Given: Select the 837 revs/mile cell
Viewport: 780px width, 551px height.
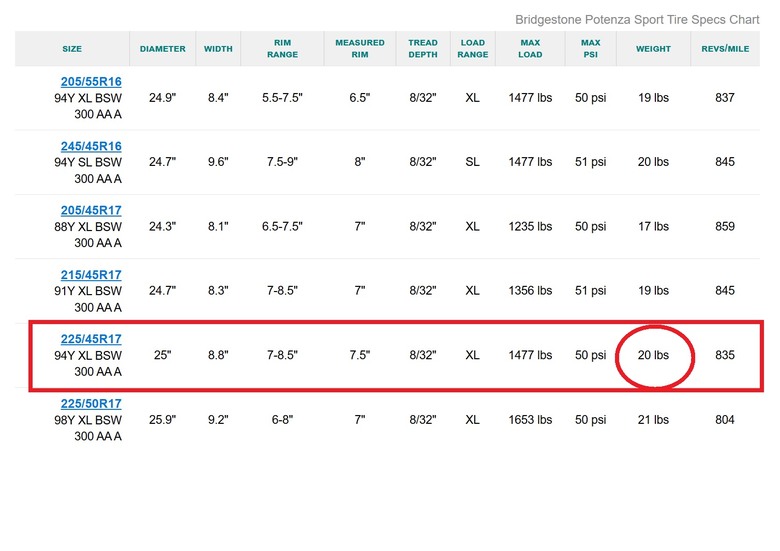Looking at the screenshot, I should pos(725,98).
